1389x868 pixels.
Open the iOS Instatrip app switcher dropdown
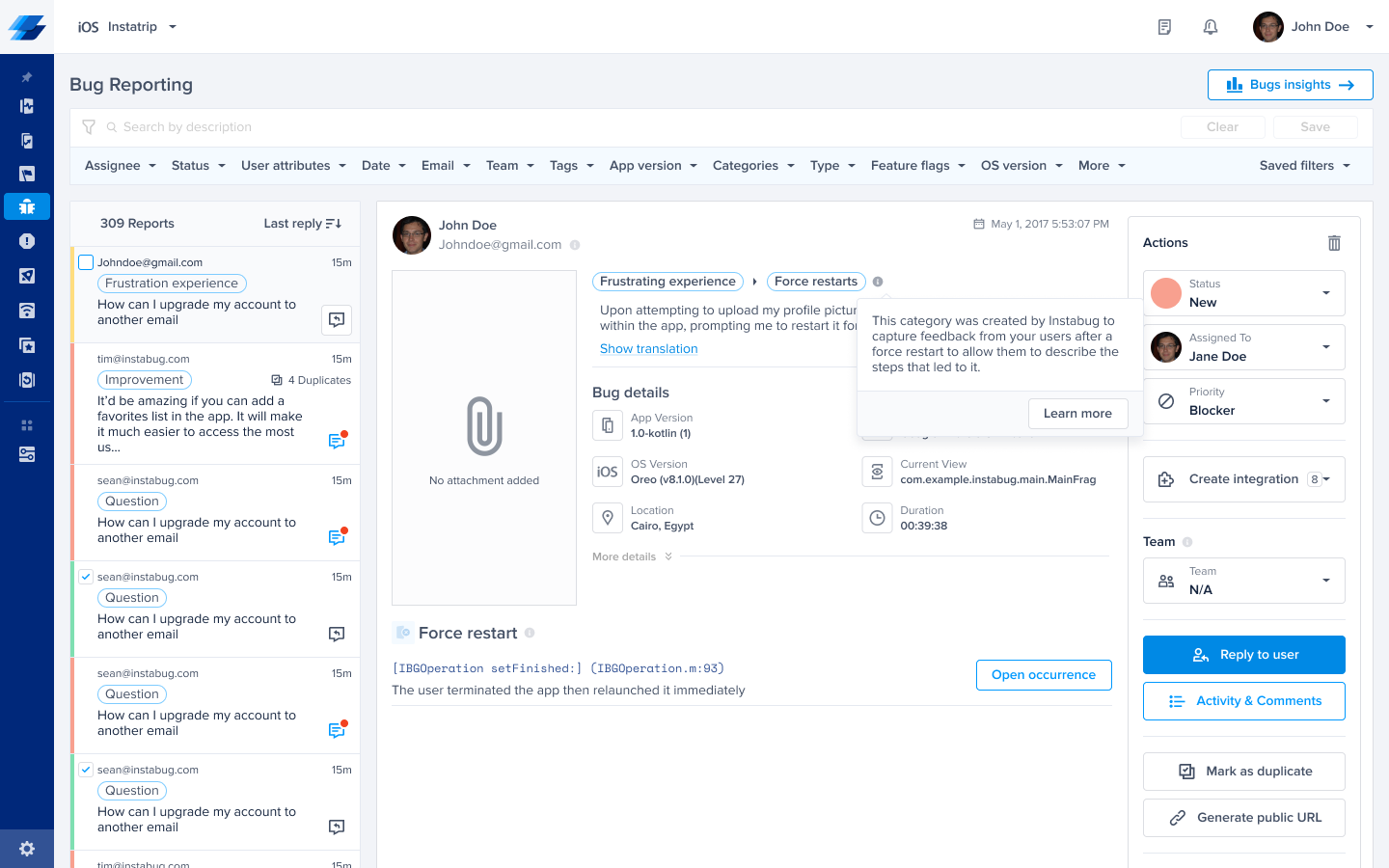pyautogui.click(x=127, y=27)
